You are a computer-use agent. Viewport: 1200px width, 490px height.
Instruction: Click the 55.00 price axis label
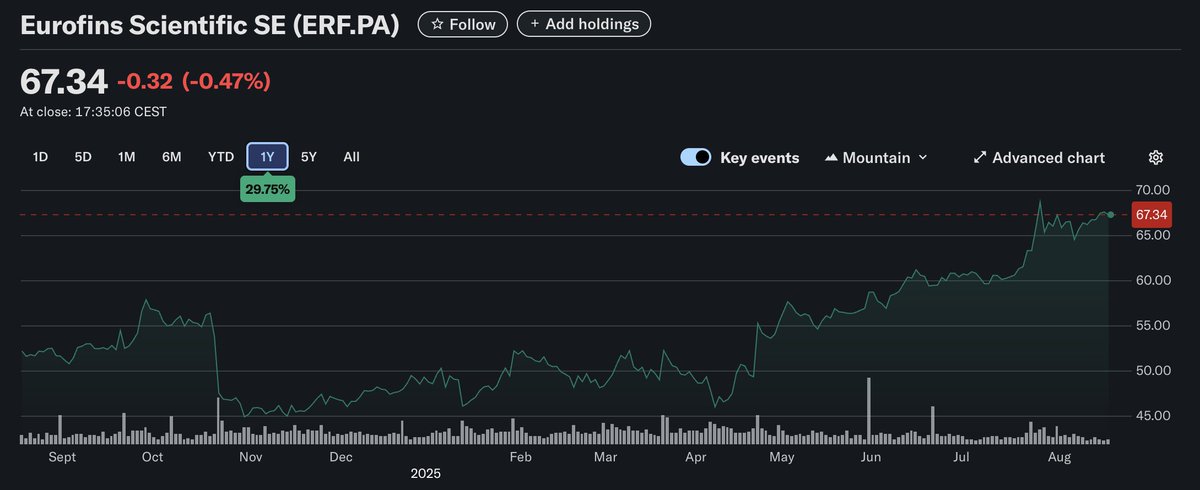click(1153, 325)
